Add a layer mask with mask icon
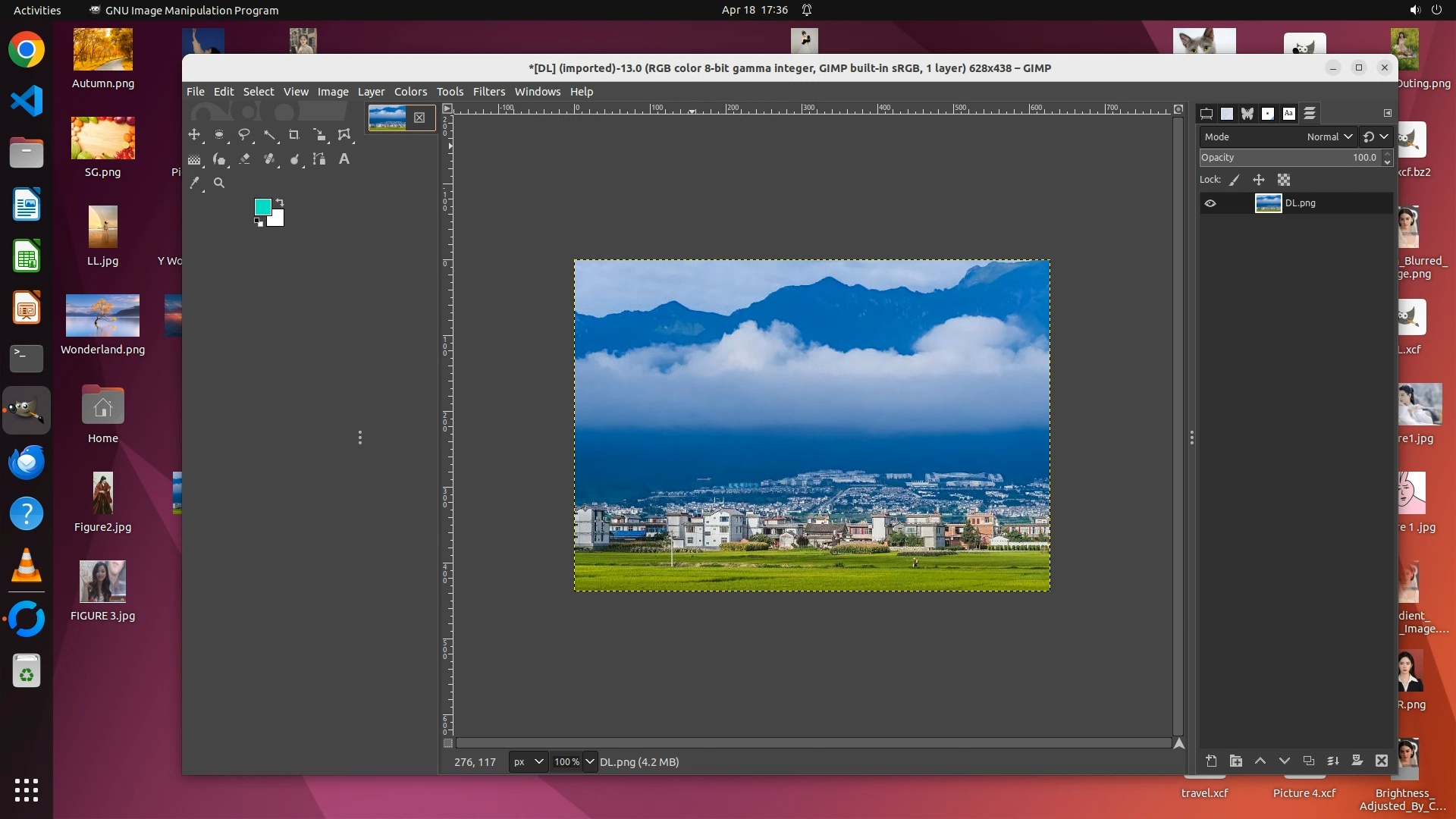Screen dimensions: 1456x819 [x=1357, y=761]
